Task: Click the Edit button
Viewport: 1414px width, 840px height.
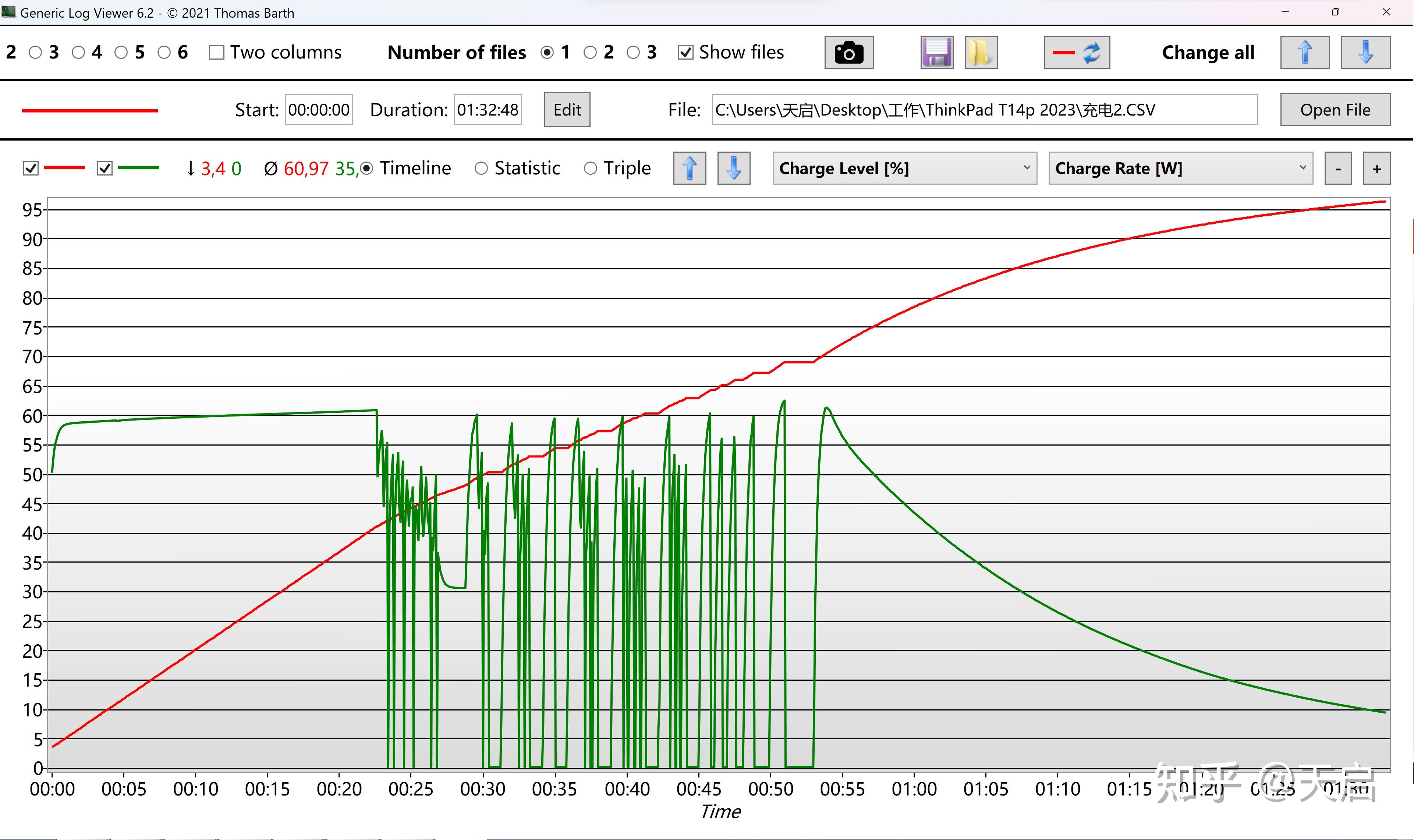Action: pyautogui.click(x=567, y=110)
